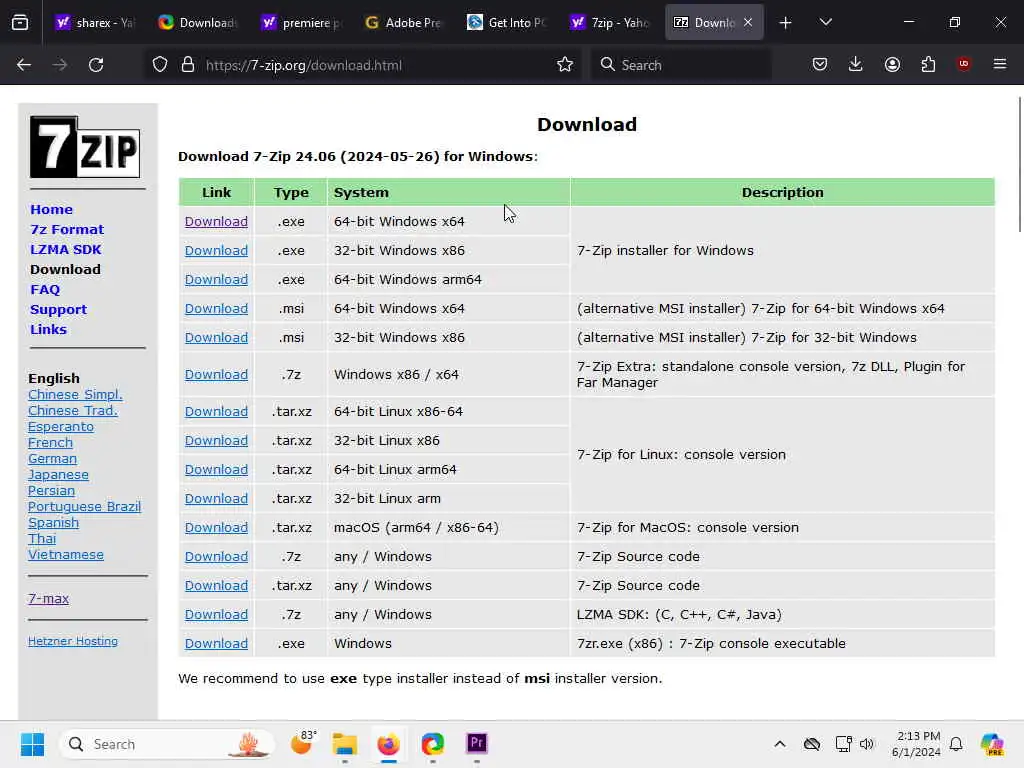Download the .exe for 64-bit Windows x64
The height and width of the screenshot is (768, 1024).
(x=216, y=221)
